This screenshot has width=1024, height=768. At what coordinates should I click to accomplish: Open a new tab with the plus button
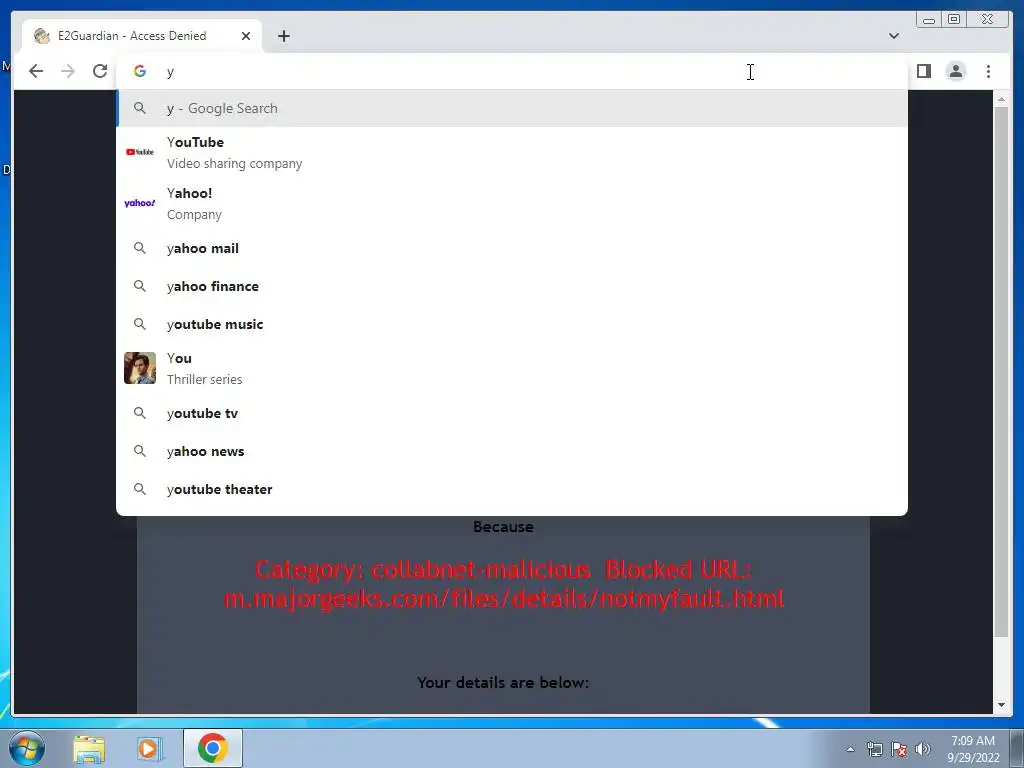click(283, 36)
